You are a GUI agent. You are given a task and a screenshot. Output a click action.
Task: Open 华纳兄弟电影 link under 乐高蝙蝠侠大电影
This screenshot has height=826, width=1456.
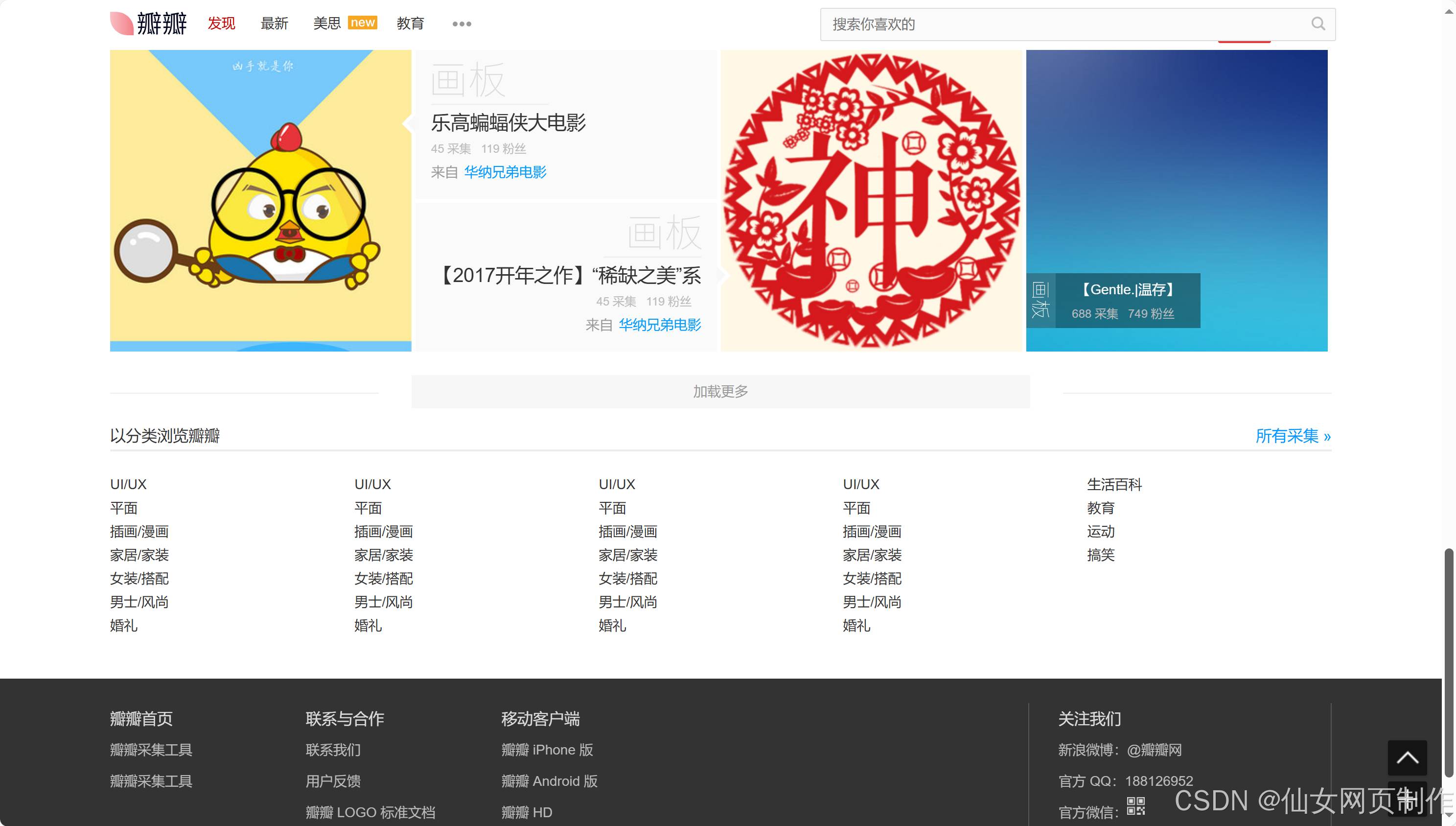tap(505, 172)
